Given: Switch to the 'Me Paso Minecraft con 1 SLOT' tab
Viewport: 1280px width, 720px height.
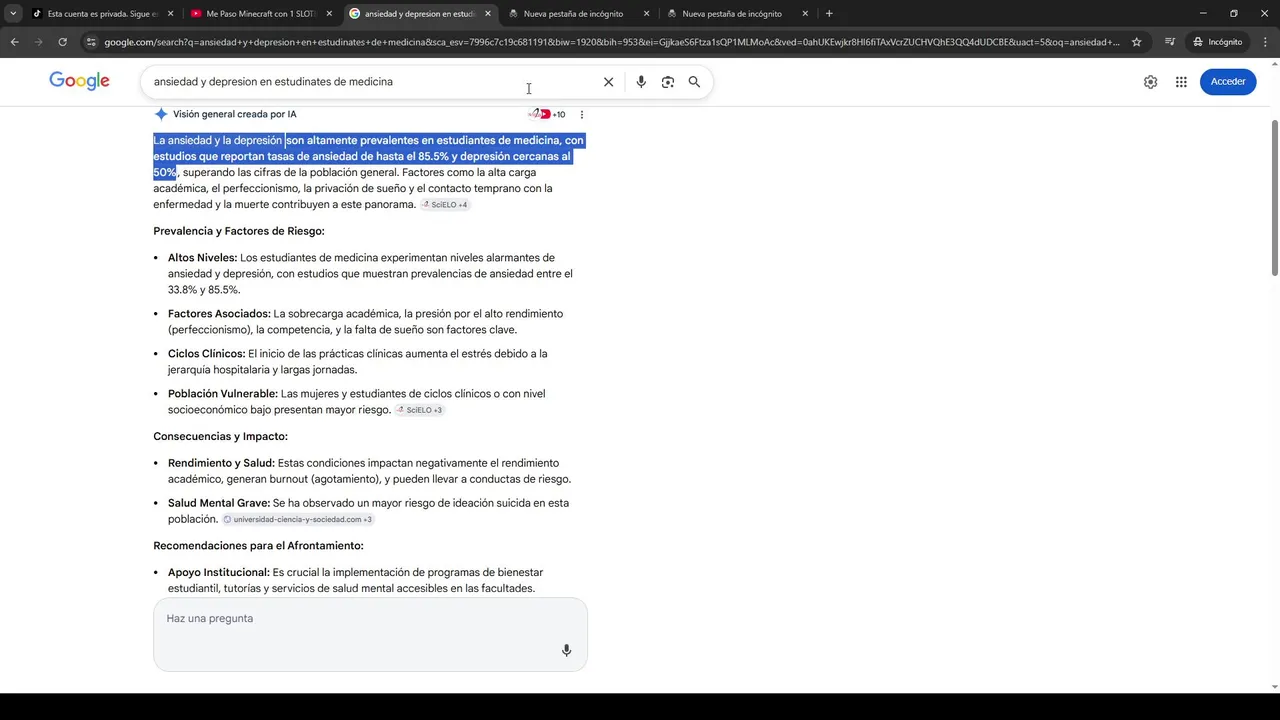Looking at the screenshot, I should click(260, 14).
